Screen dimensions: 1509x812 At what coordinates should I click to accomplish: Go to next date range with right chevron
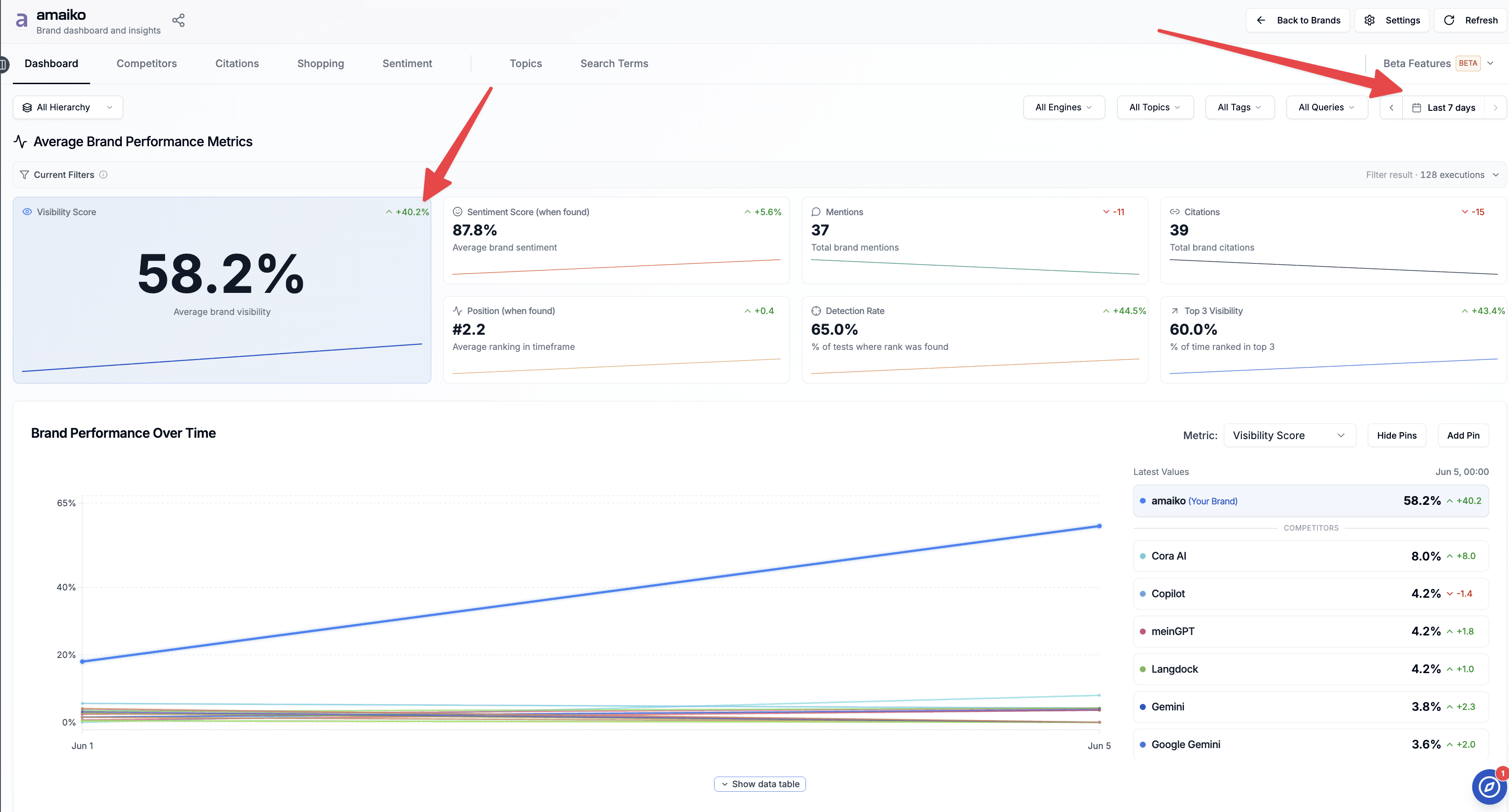pos(1495,107)
